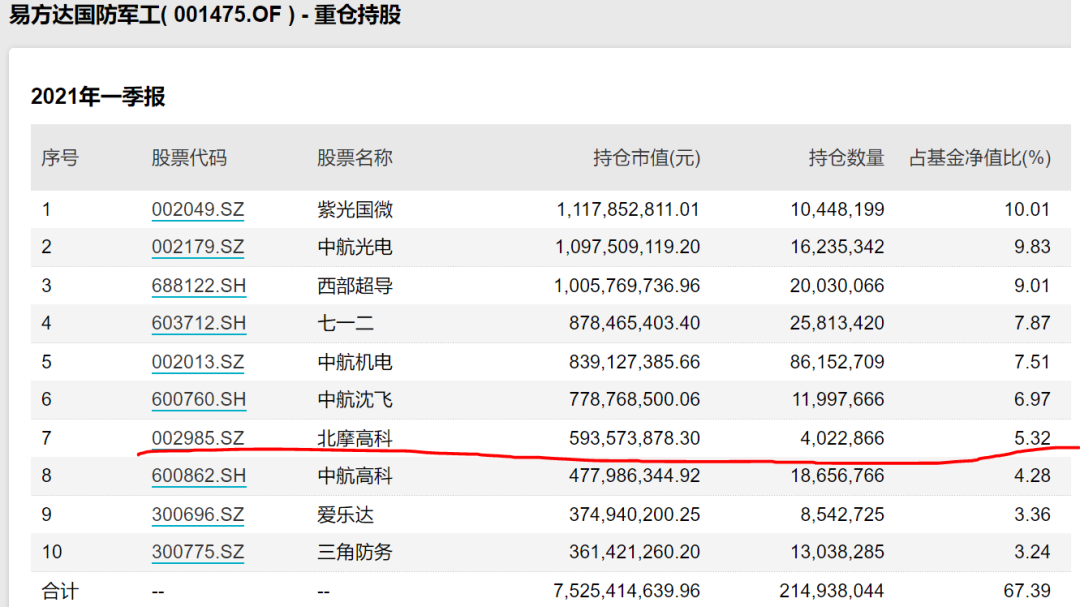The image size is (1080, 607).
Task: Click the 持仓市值(元) column header
Action: (x=647, y=158)
